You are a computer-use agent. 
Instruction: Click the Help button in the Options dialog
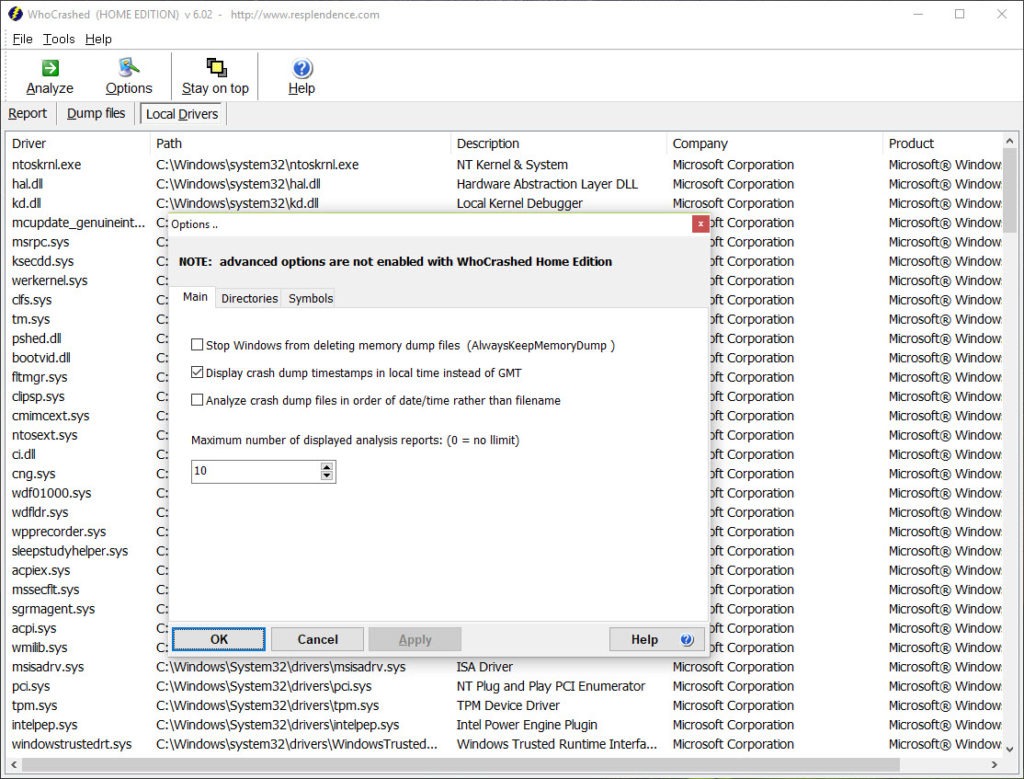[x=656, y=639]
